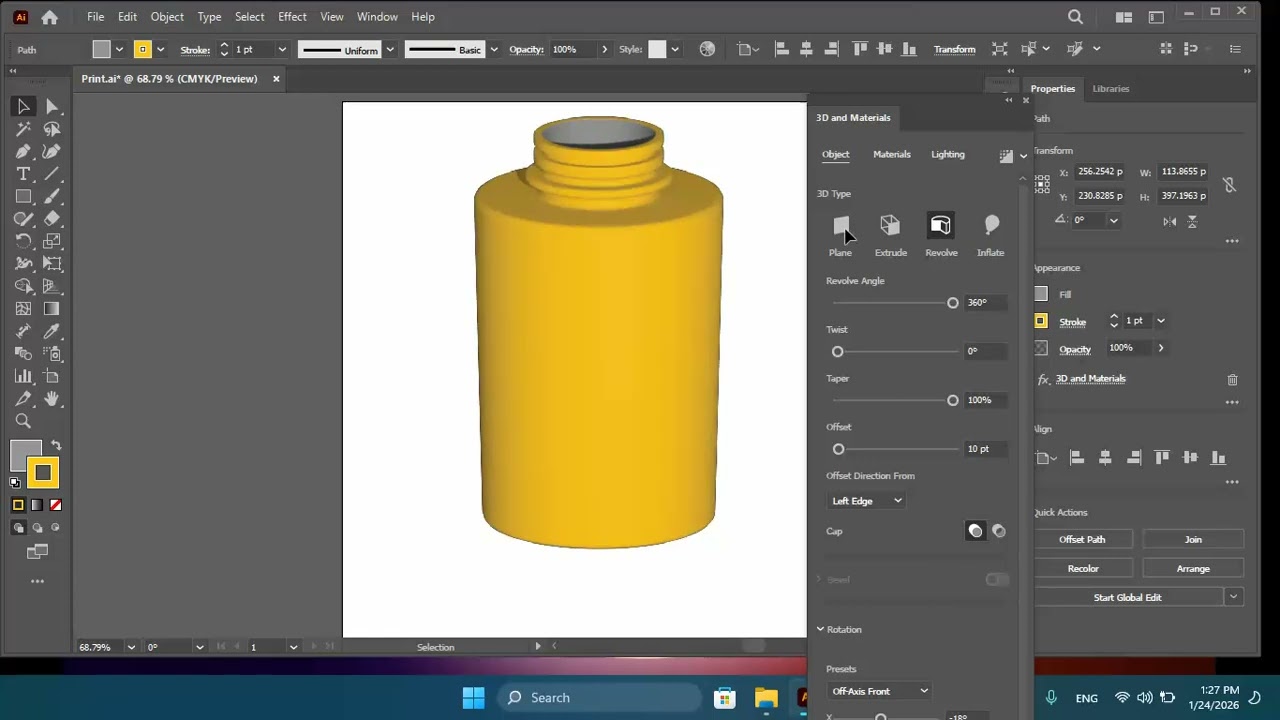Select the Type tool
Viewport: 1280px width, 720px height.
[23, 174]
